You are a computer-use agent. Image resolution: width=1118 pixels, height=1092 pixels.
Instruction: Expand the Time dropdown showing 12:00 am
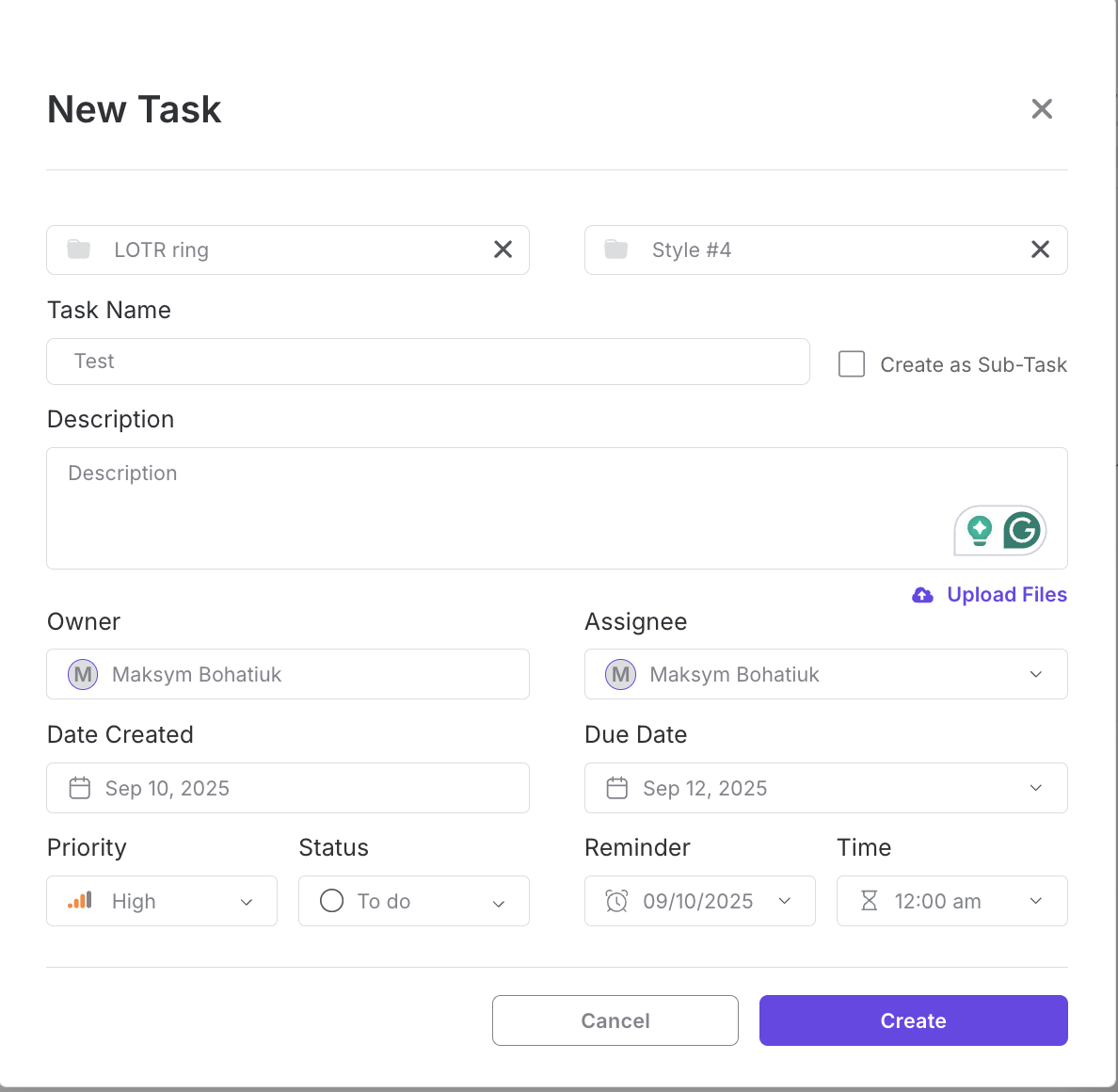click(1035, 901)
